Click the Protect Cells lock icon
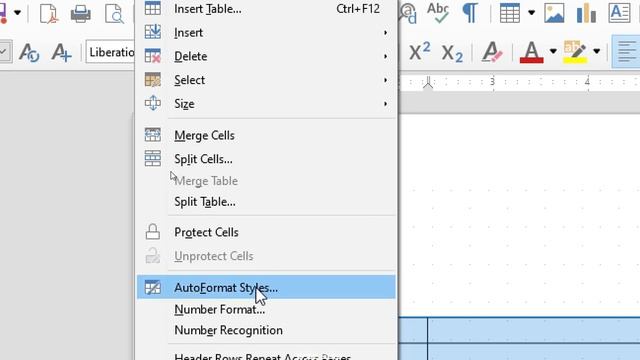 153,231
